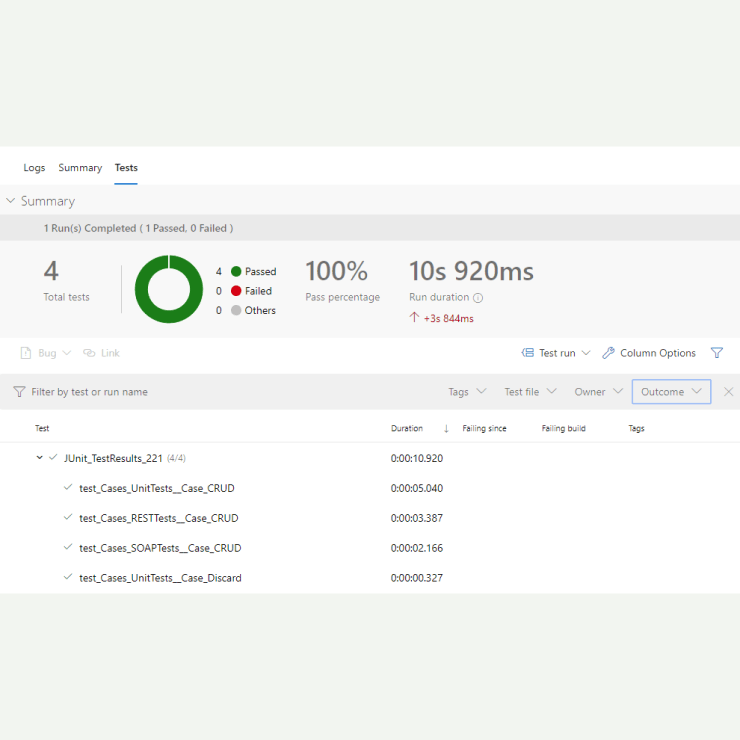Click the 10s 920ms run duration value
This screenshot has width=740, height=740.
point(471,271)
